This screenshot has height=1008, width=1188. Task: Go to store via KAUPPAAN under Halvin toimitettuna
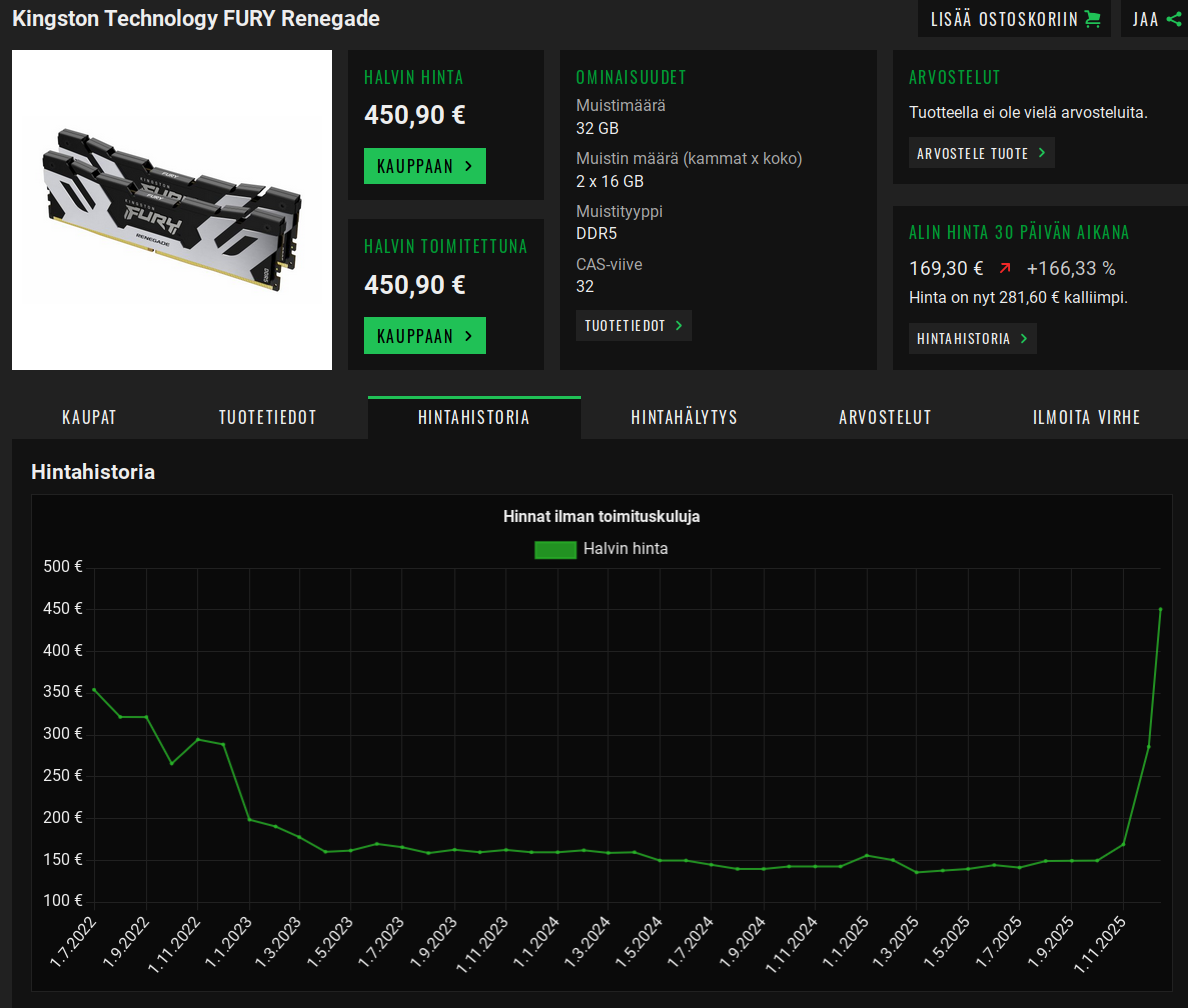coord(424,335)
